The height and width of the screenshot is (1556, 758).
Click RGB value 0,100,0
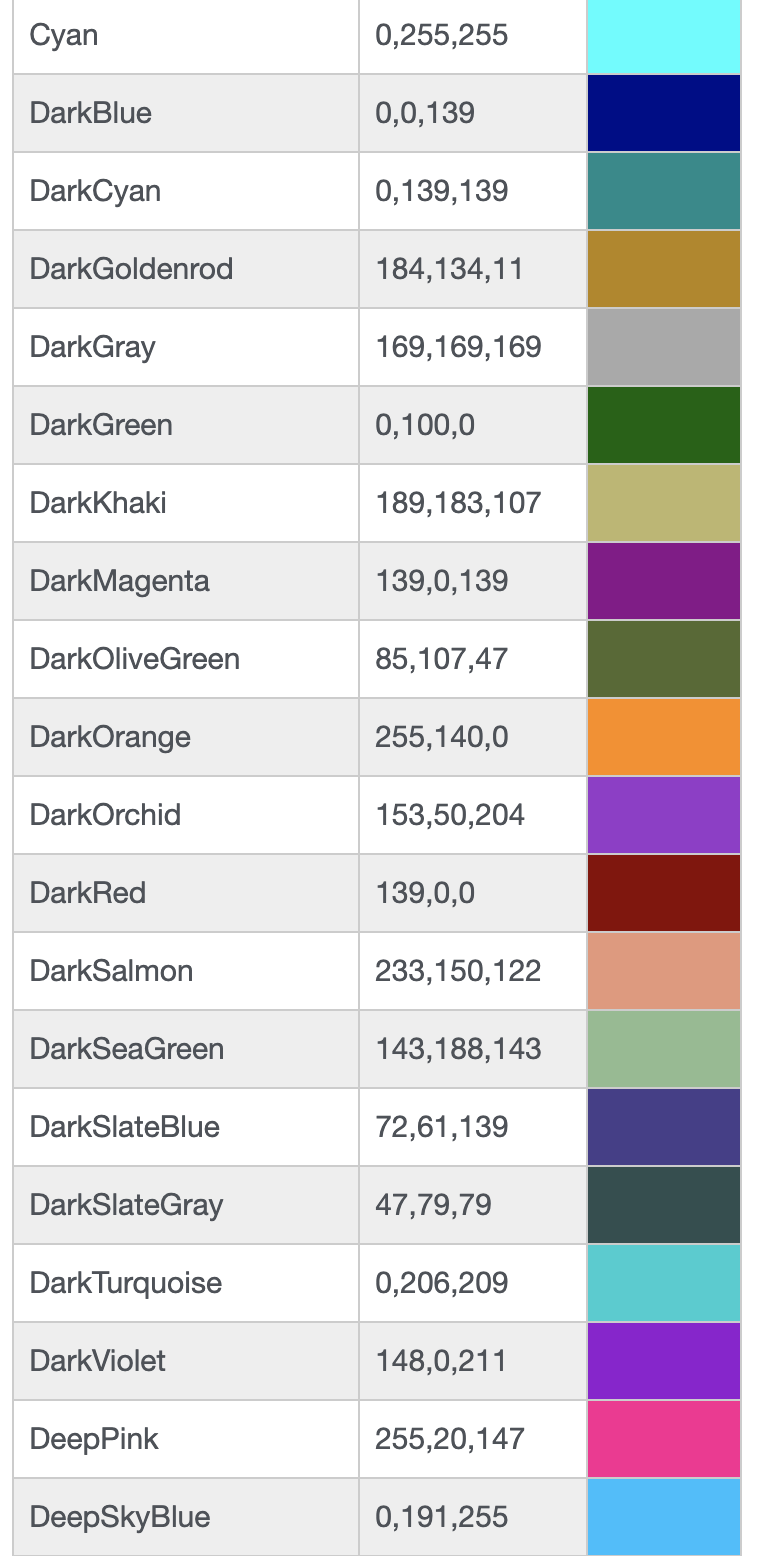425,425
